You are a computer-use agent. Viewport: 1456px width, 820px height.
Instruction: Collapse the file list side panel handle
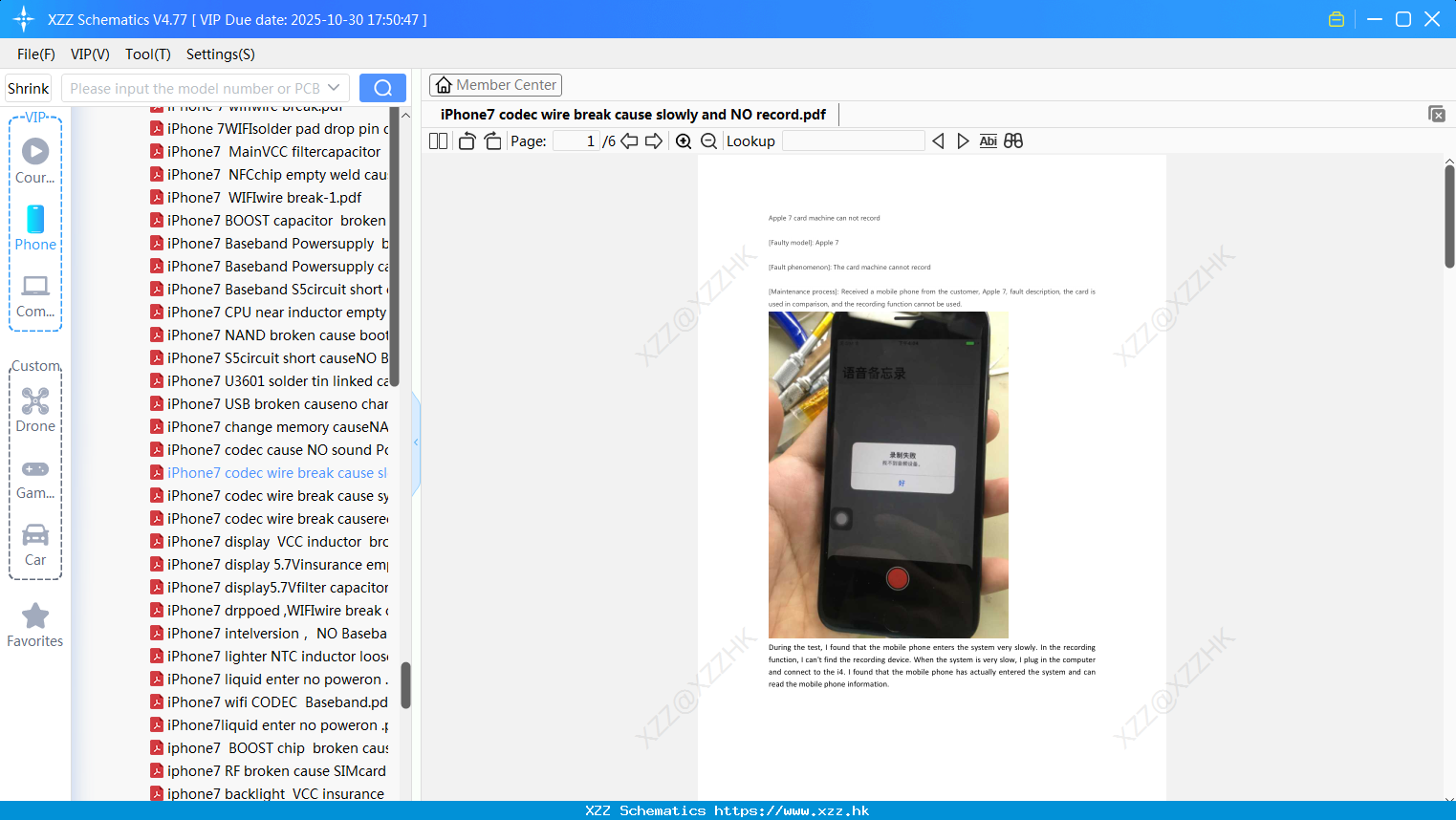point(416,442)
